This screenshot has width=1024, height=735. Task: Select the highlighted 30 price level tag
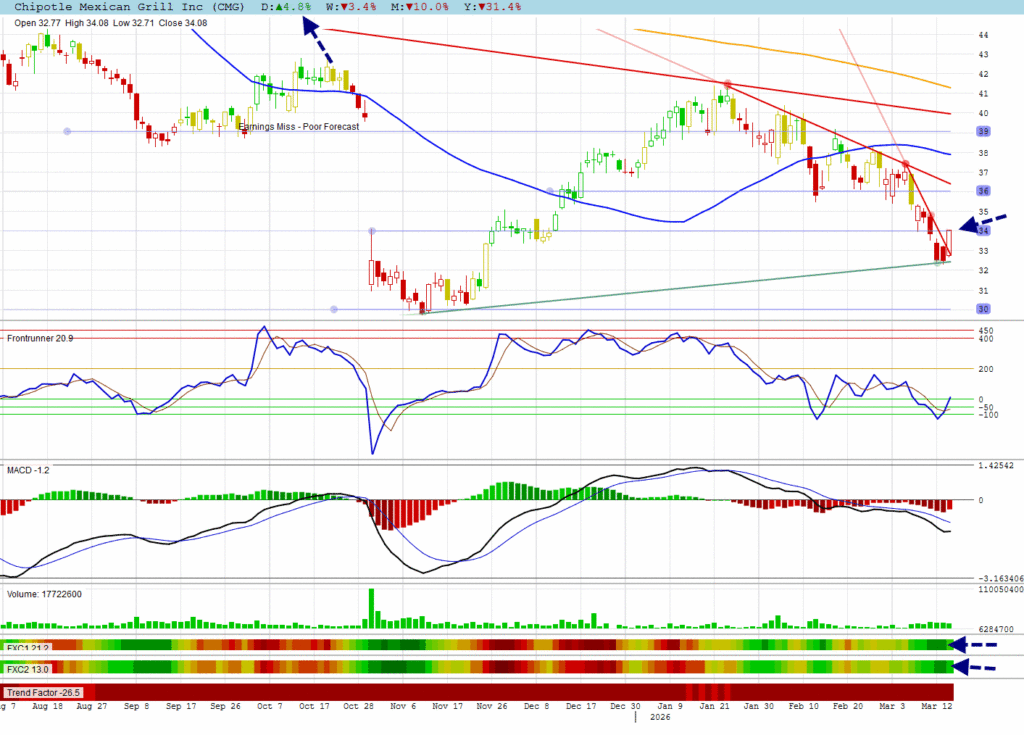point(983,309)
